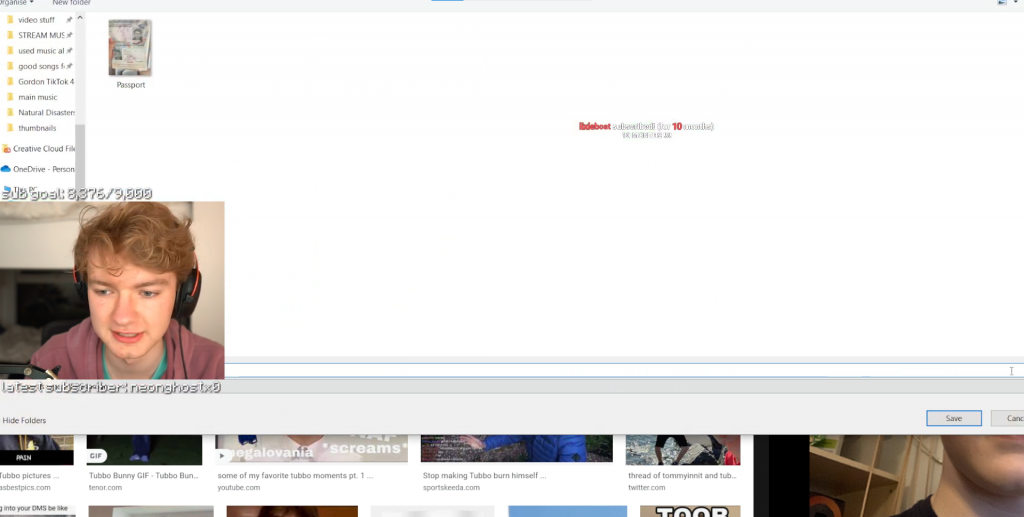The width and height of the screenshot is (1024, 517).
Task: Click the blue jacket sportskeeda thumbnail
Action: pos(517,449)
